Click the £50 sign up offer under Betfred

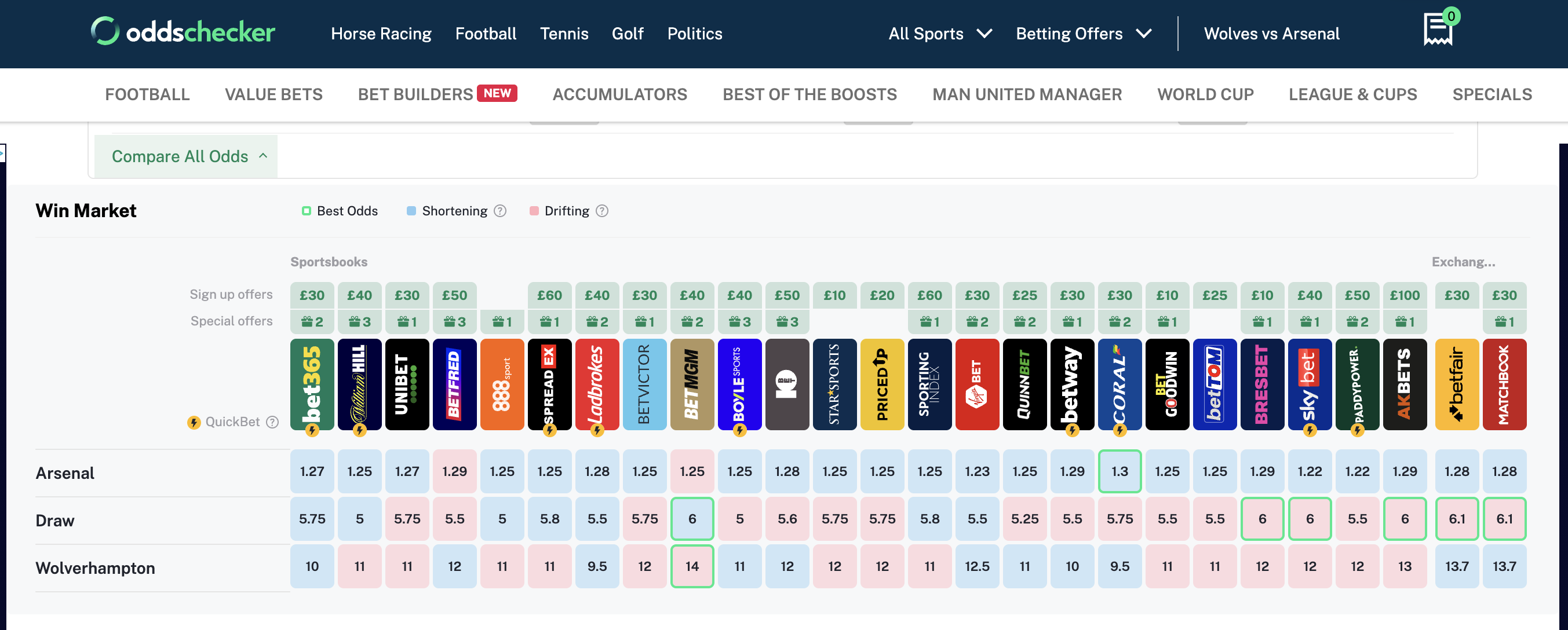455,295
